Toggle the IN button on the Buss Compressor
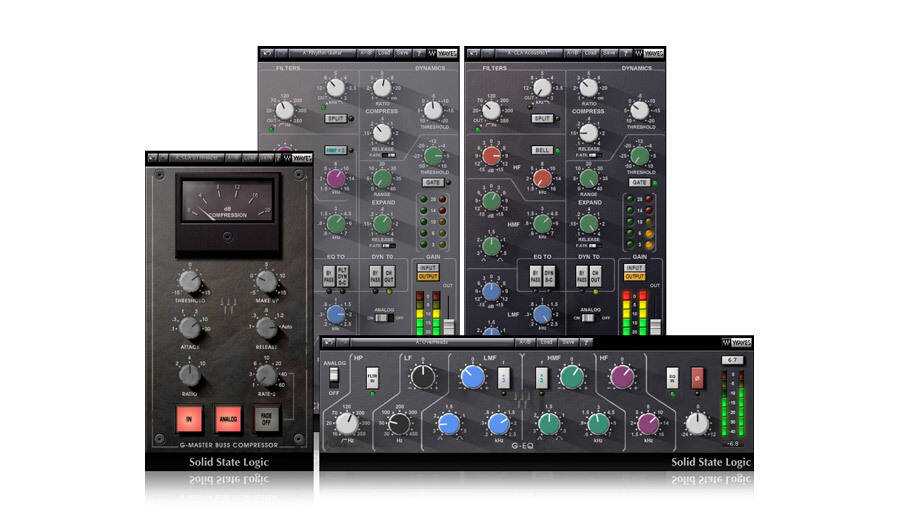The height and width of the screenshot is (511, 900). click(x=189, y=419)
